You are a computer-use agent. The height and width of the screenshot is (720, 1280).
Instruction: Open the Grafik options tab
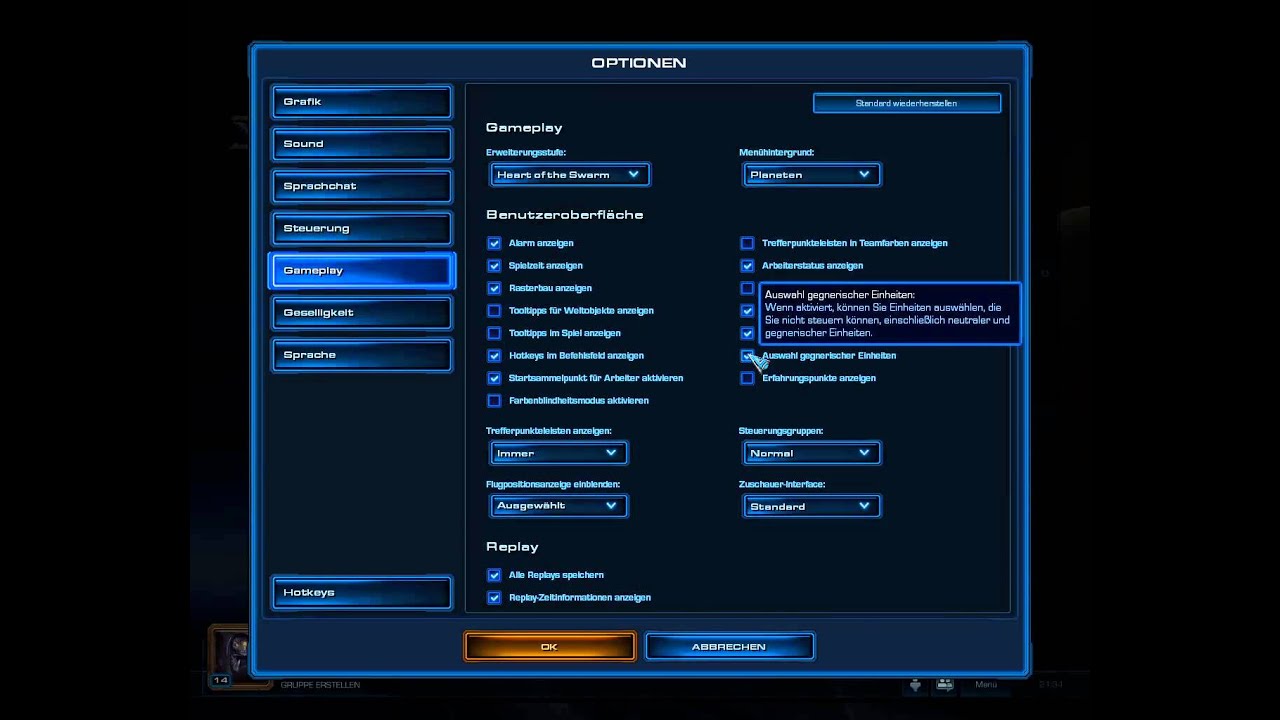[x=362, y=102]
